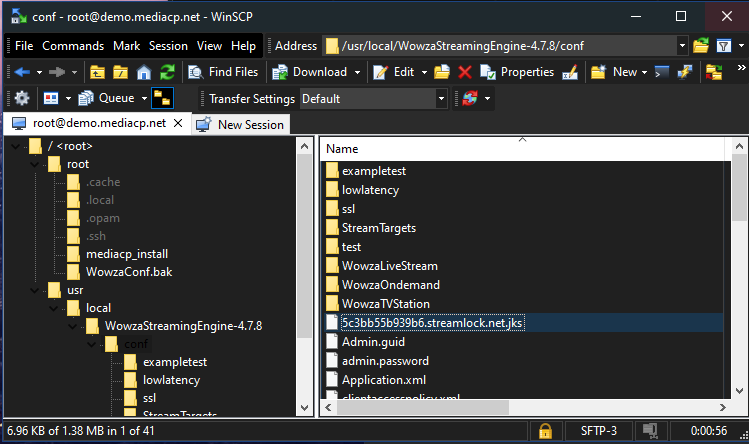Open the view style dropdown arrow

(68, 99)
